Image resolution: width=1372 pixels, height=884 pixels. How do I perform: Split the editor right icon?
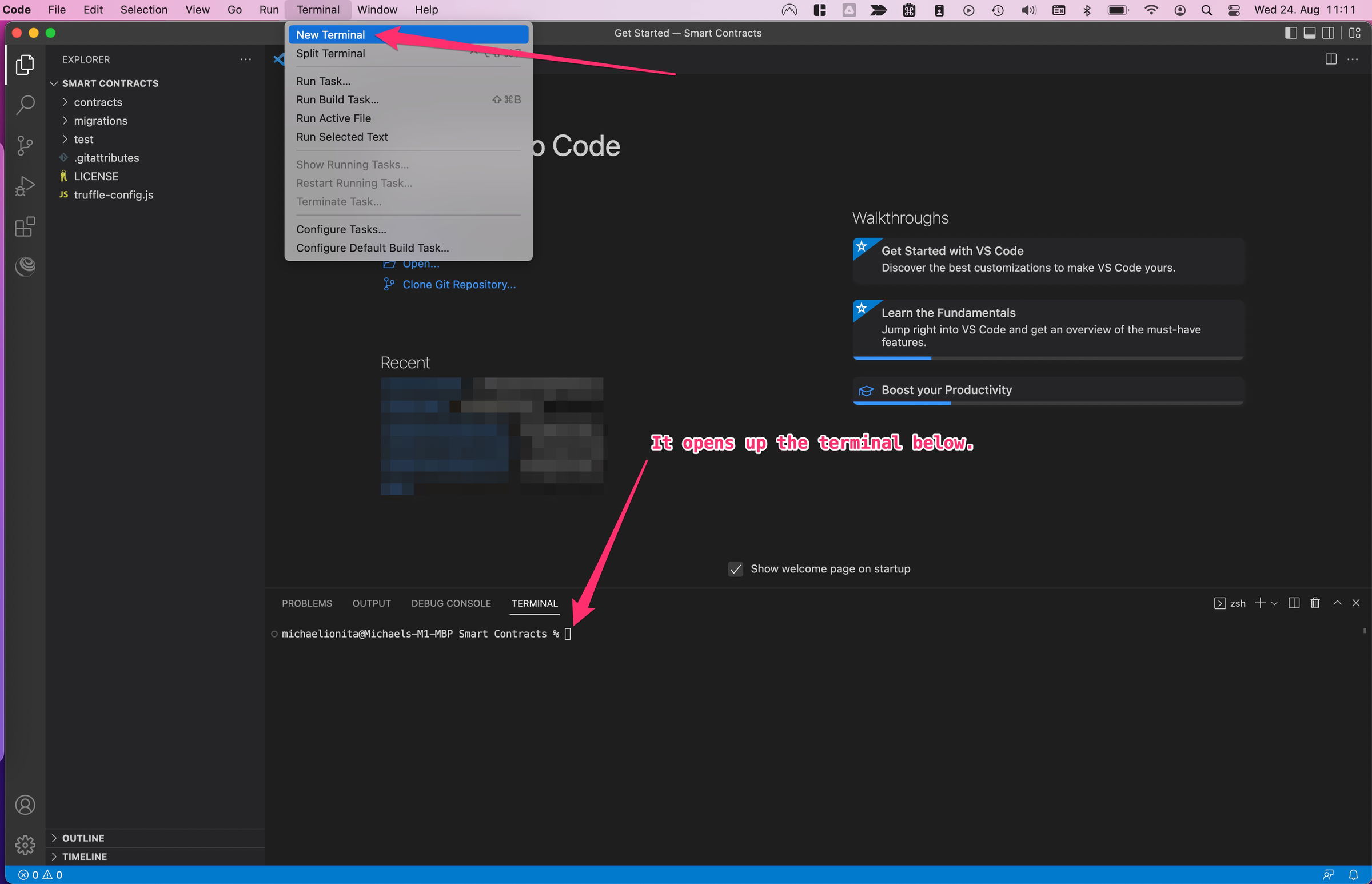click(x=1331, y=59)
